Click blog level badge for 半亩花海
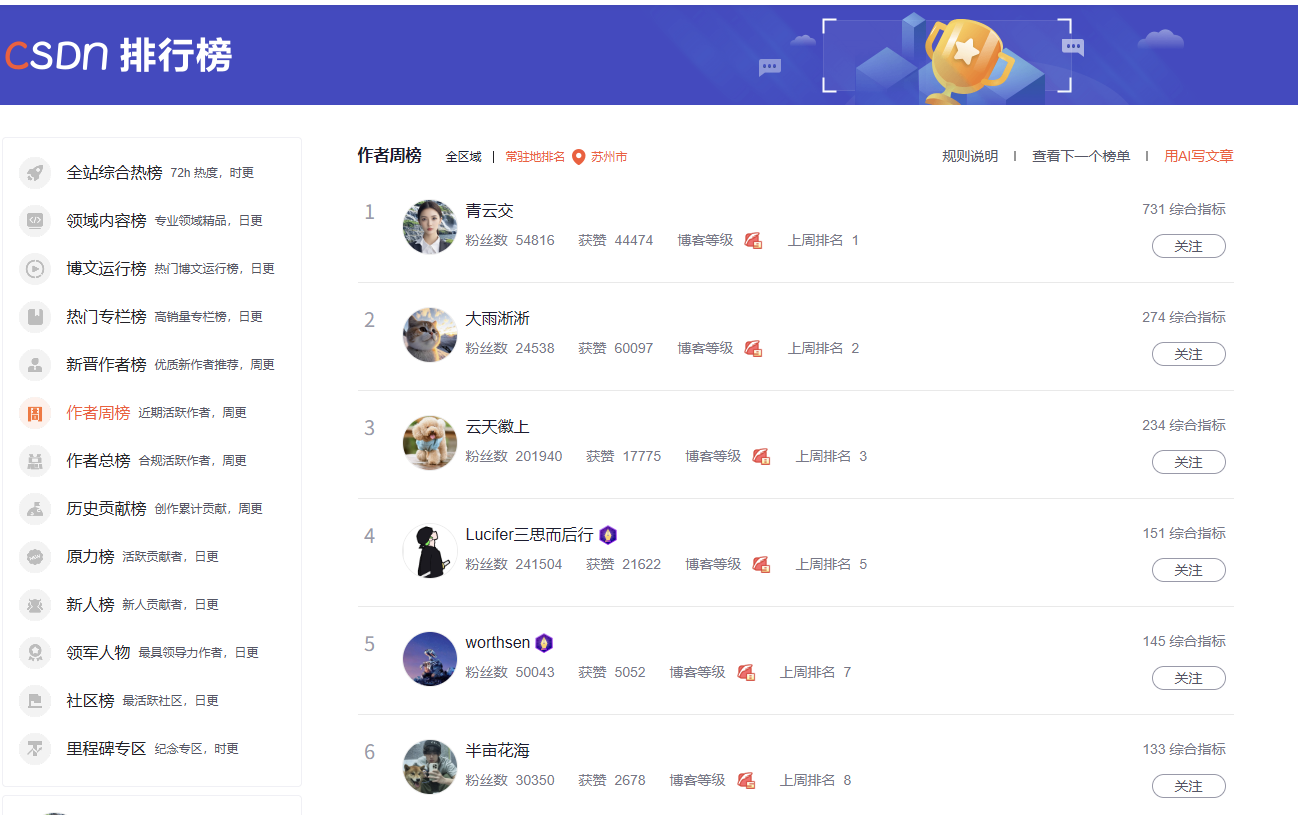Image resolution: width=1298 pixels, height=815 pixels. tap(746, 781)
